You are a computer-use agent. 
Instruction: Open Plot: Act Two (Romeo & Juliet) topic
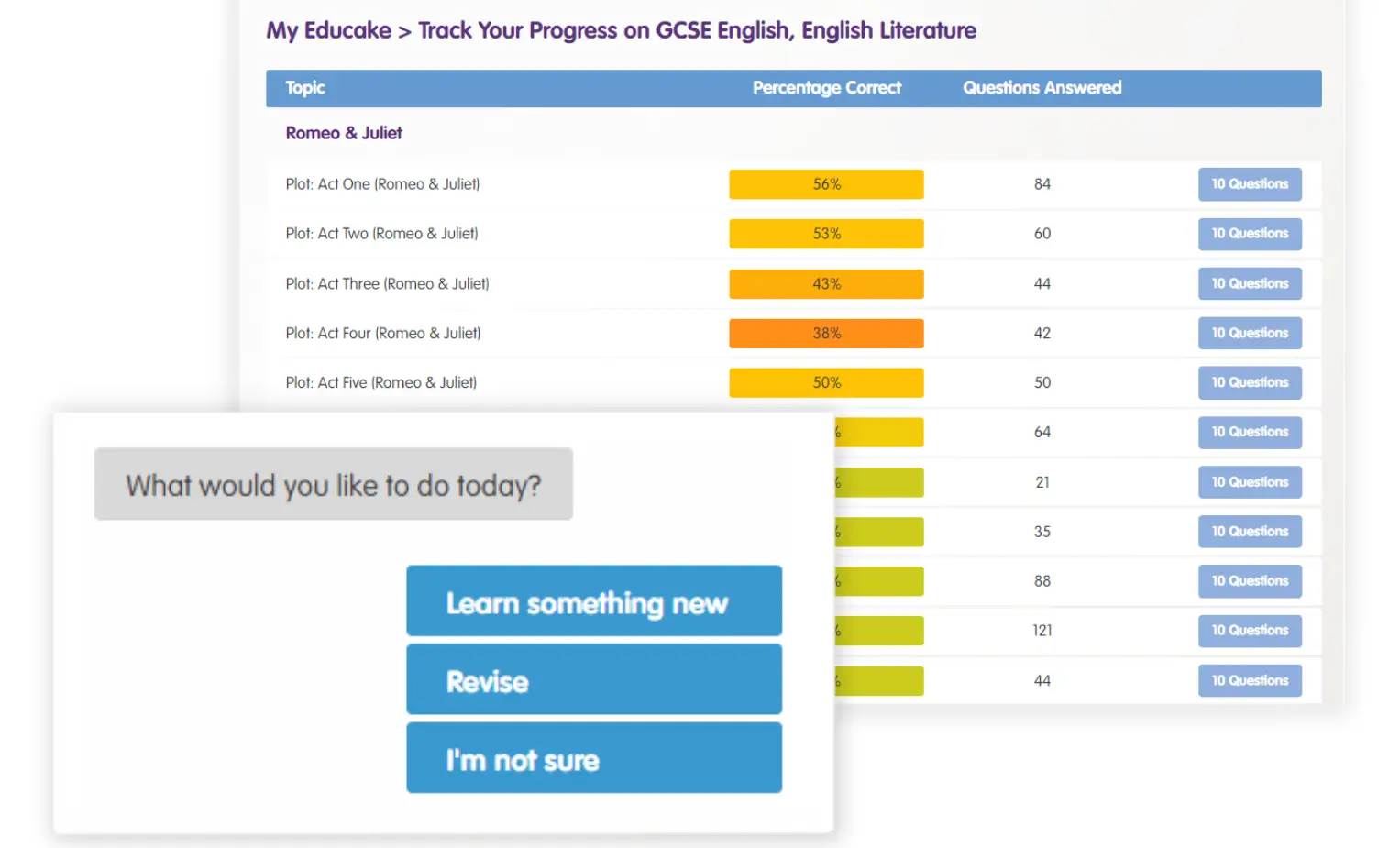[380, 233]
